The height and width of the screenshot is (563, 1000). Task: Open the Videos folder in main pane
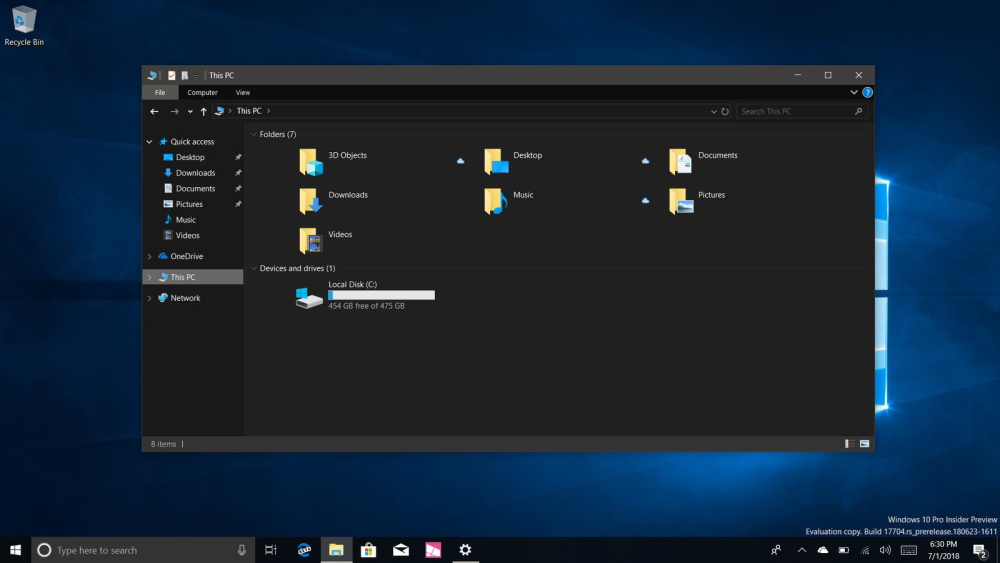coord(312,241)
